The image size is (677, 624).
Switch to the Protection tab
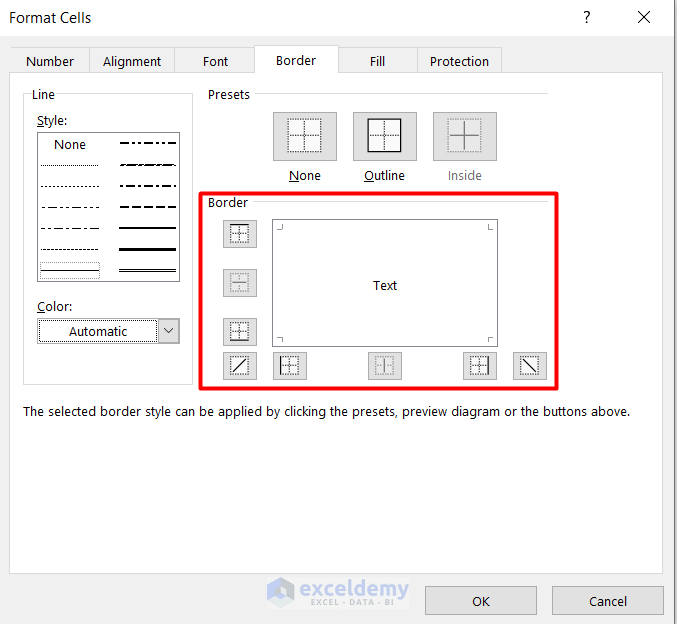pyautogui.click(x=459, y=61)
